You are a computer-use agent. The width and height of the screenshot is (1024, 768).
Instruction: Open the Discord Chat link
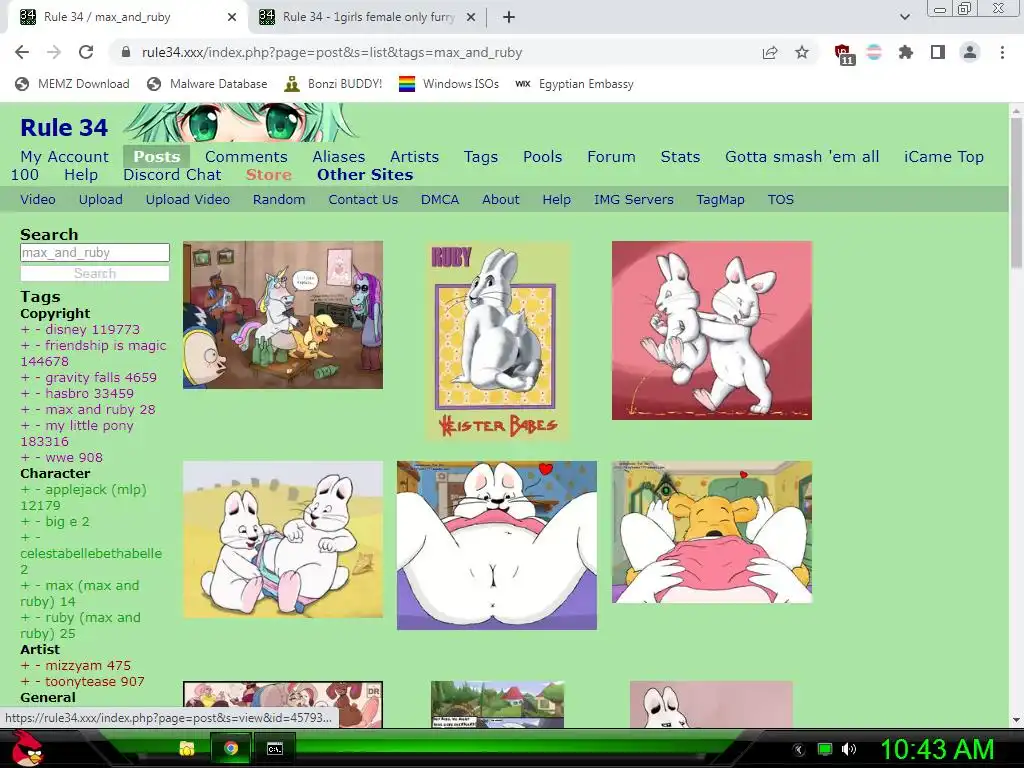coord(172,175)
